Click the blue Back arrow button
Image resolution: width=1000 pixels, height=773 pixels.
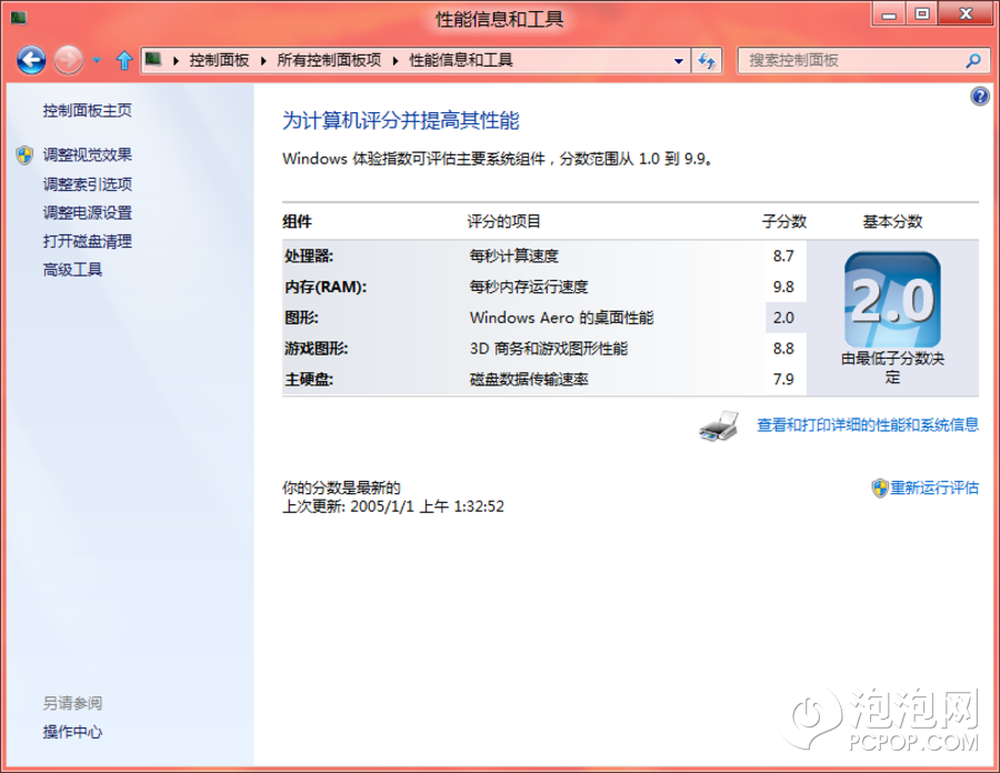pyautogui.click(x=31, y=61)
